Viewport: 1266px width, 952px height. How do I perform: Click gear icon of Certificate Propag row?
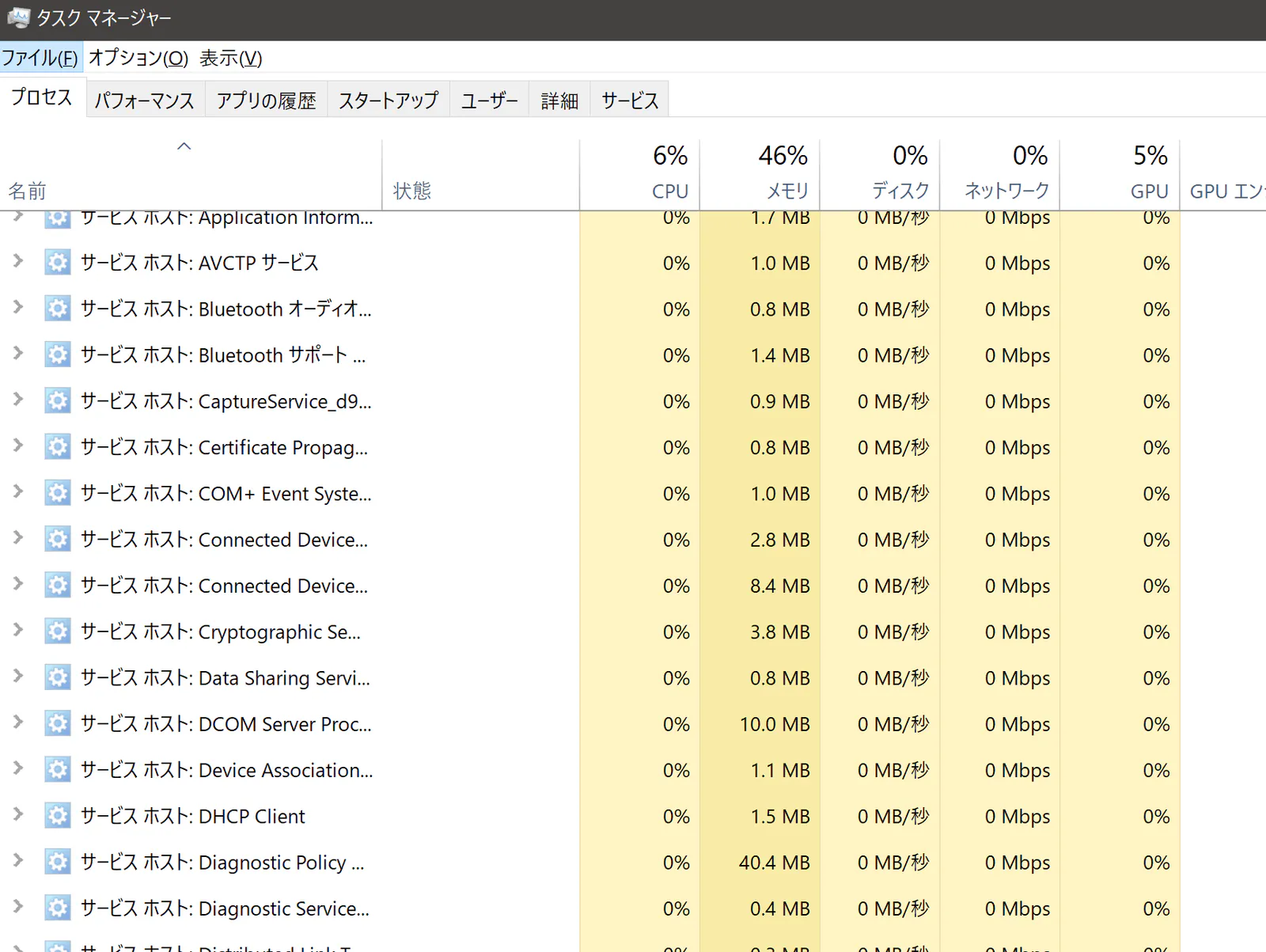point(57,446)
